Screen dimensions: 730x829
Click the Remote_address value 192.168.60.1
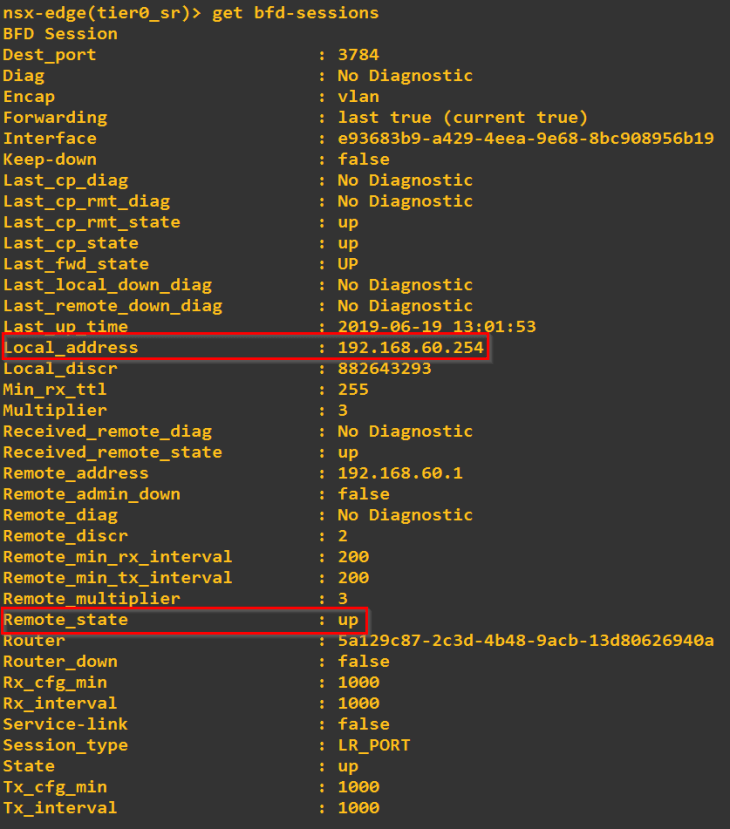[x=400, y=473]
